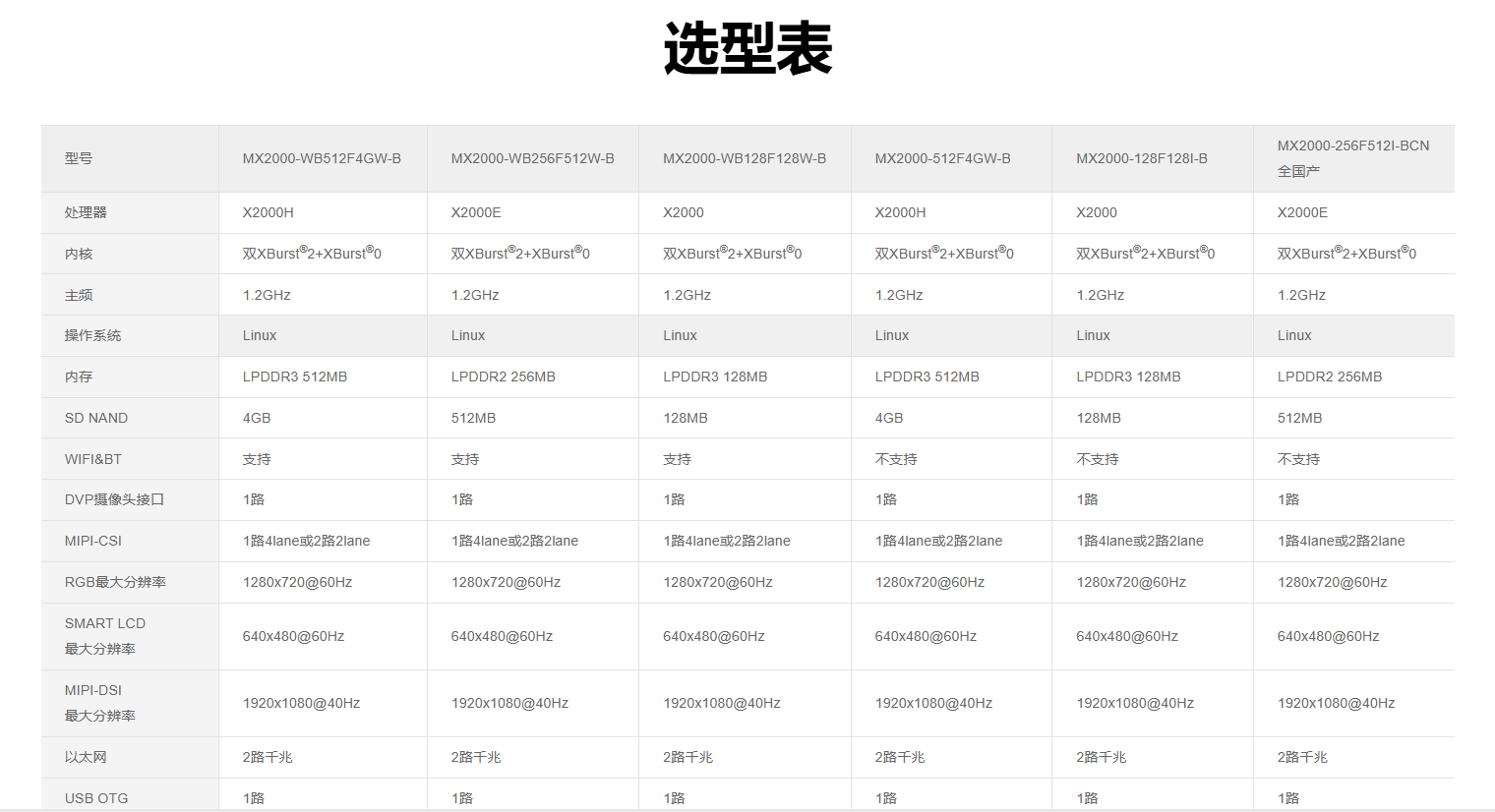Click the 操作系统 row label

[92, 335]
